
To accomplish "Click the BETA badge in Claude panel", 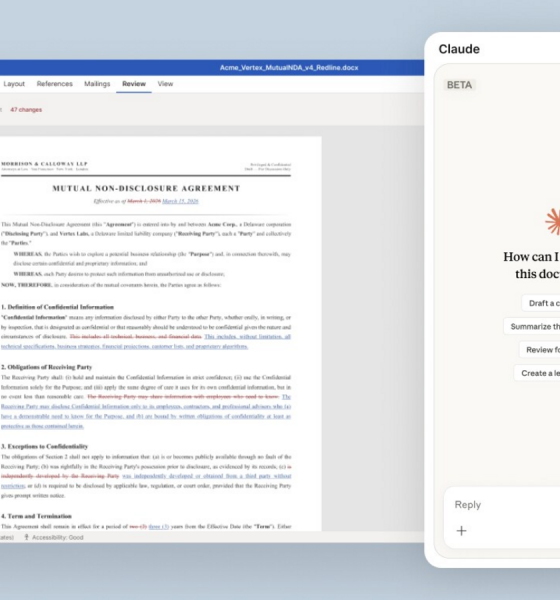I will pos(459,85).
